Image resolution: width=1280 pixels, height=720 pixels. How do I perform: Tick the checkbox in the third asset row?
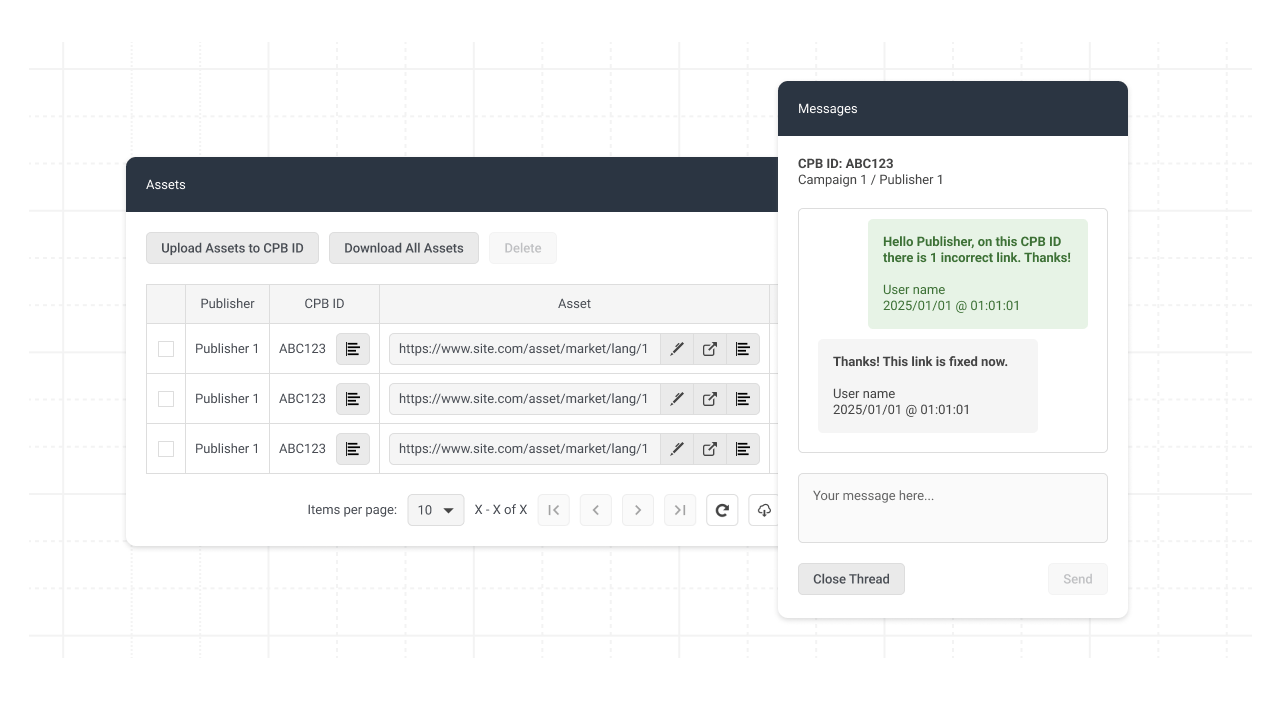166,449
